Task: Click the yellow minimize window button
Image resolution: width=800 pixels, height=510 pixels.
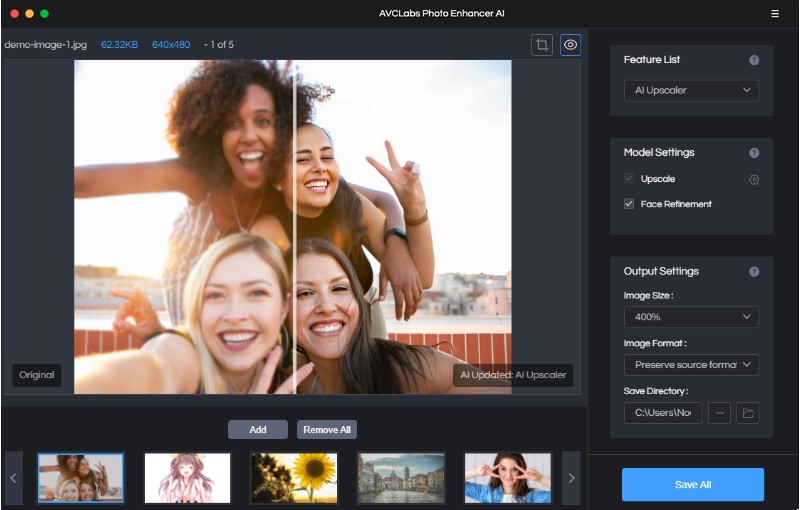Action: coord(30,14)
